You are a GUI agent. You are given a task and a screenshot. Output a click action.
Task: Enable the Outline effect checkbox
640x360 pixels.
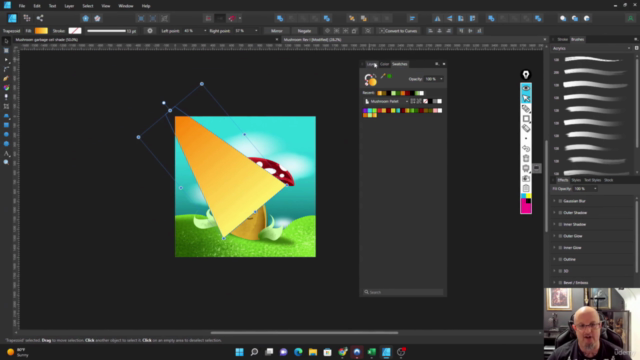coord(560,259)
